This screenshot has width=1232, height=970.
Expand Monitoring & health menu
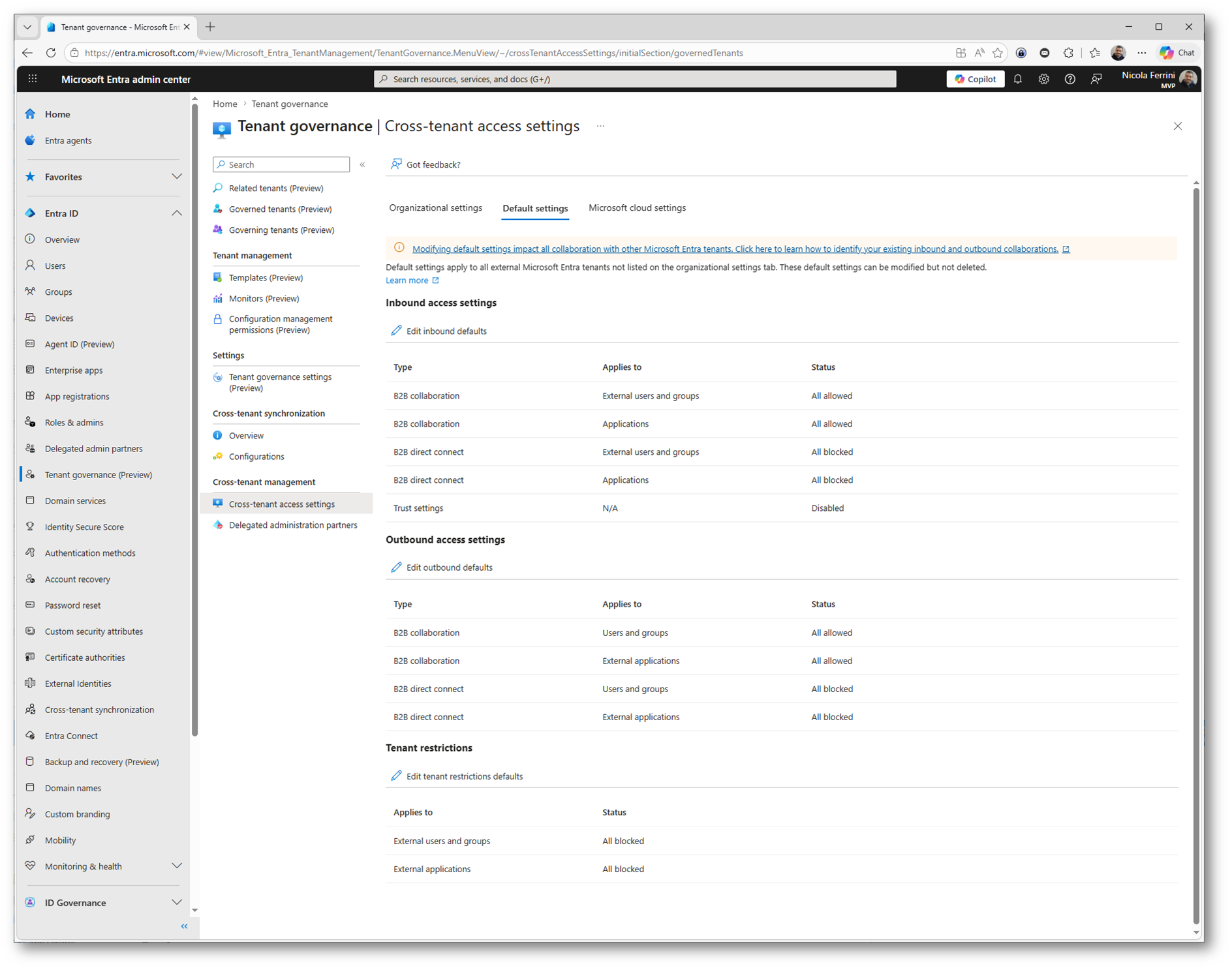176,866
